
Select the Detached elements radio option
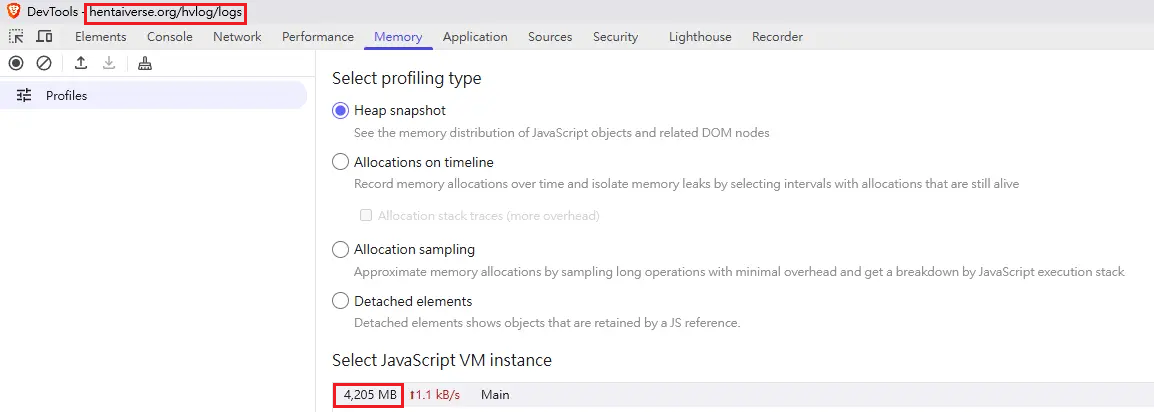[340, 301]
